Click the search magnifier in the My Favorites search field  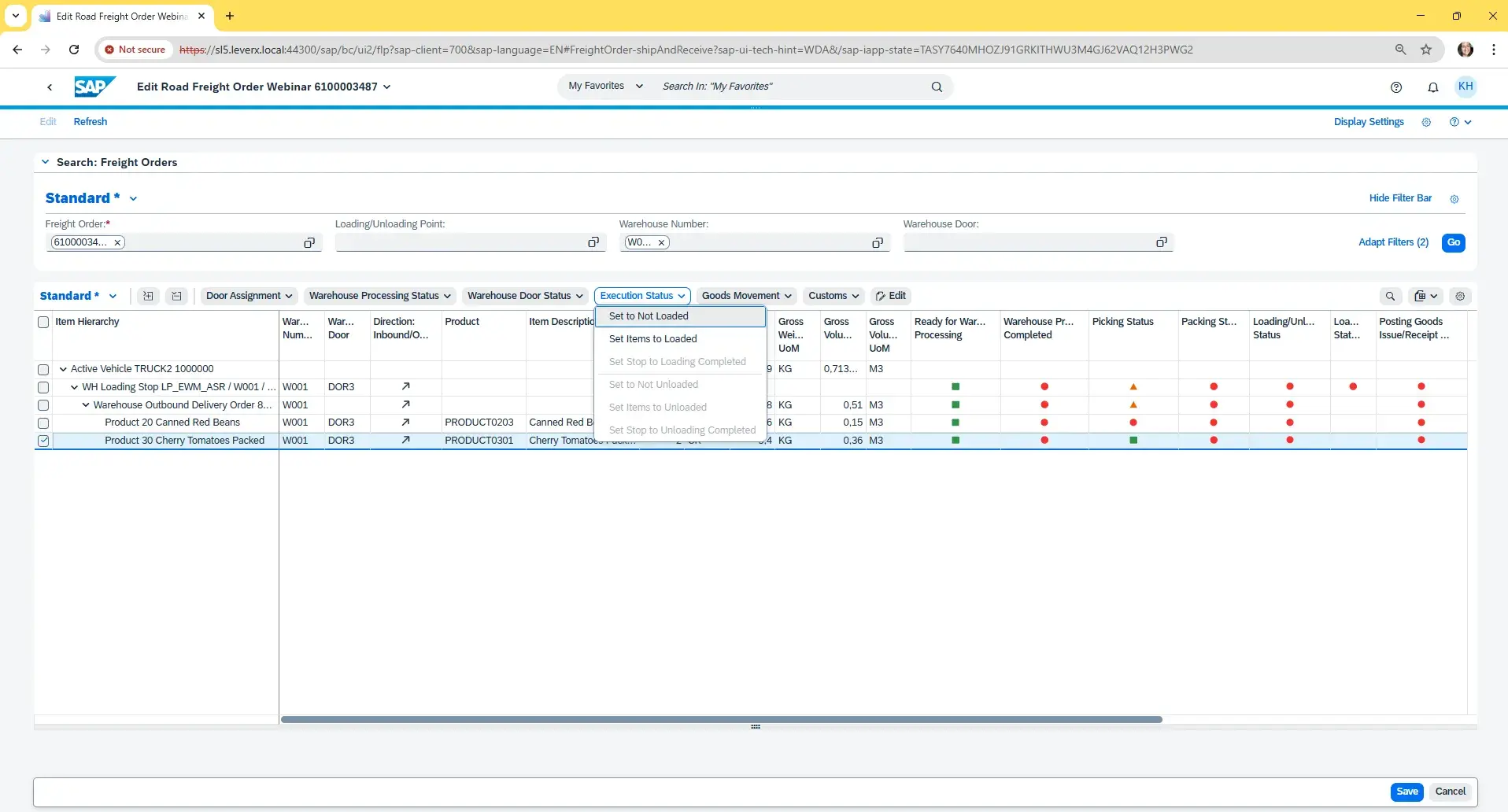pos(937,87)
